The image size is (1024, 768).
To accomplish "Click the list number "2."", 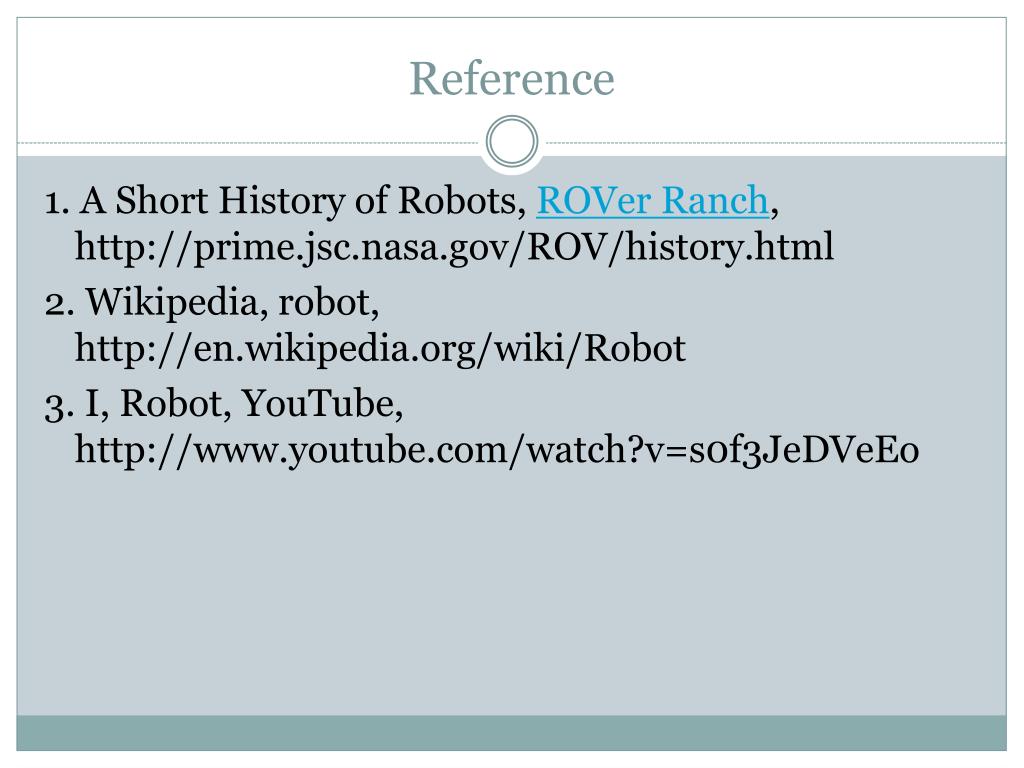I will [x=59, y=304].
